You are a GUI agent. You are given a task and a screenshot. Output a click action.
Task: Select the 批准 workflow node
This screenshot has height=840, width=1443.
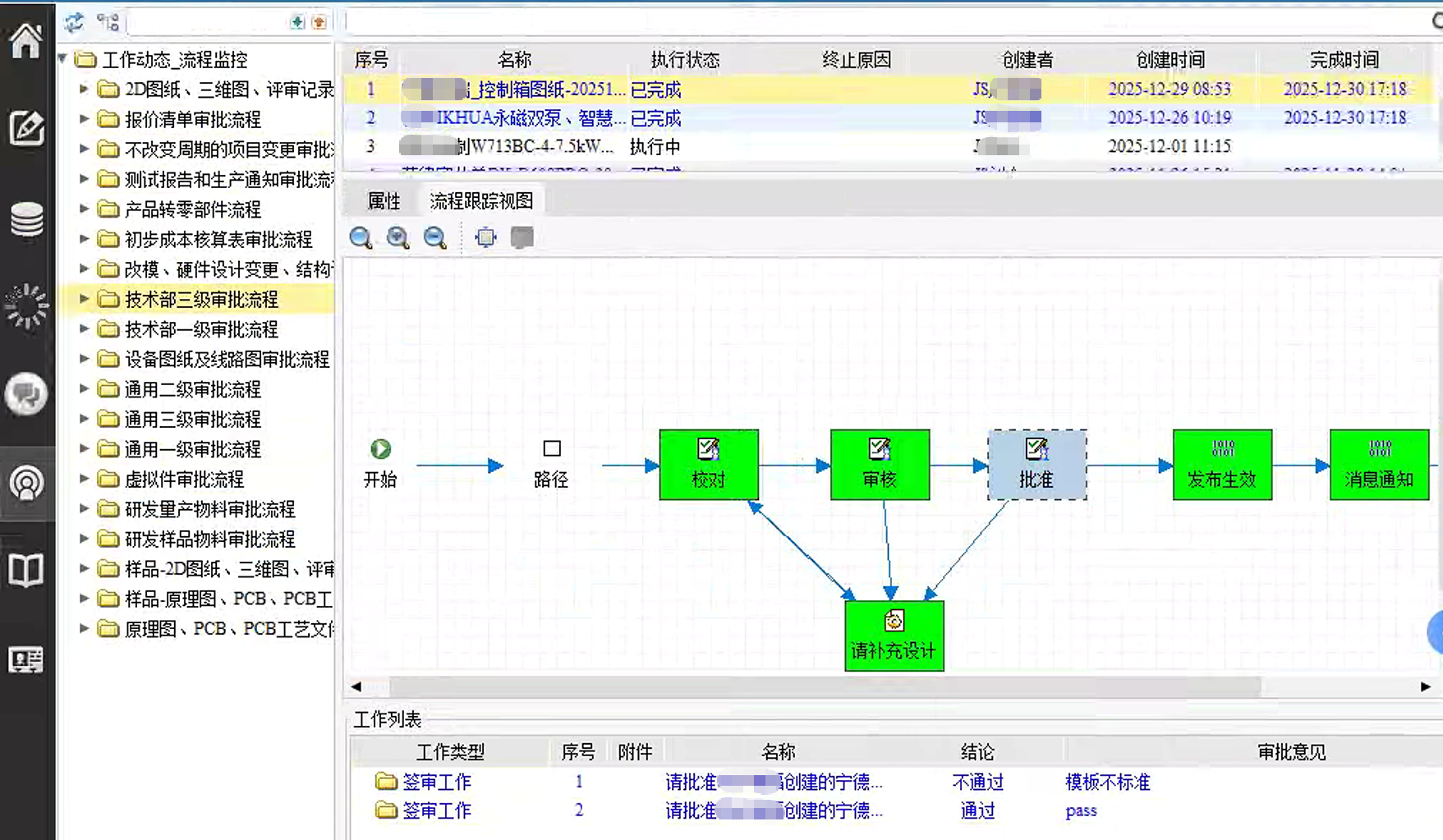pyautogui.click(x=1037, y=465)
